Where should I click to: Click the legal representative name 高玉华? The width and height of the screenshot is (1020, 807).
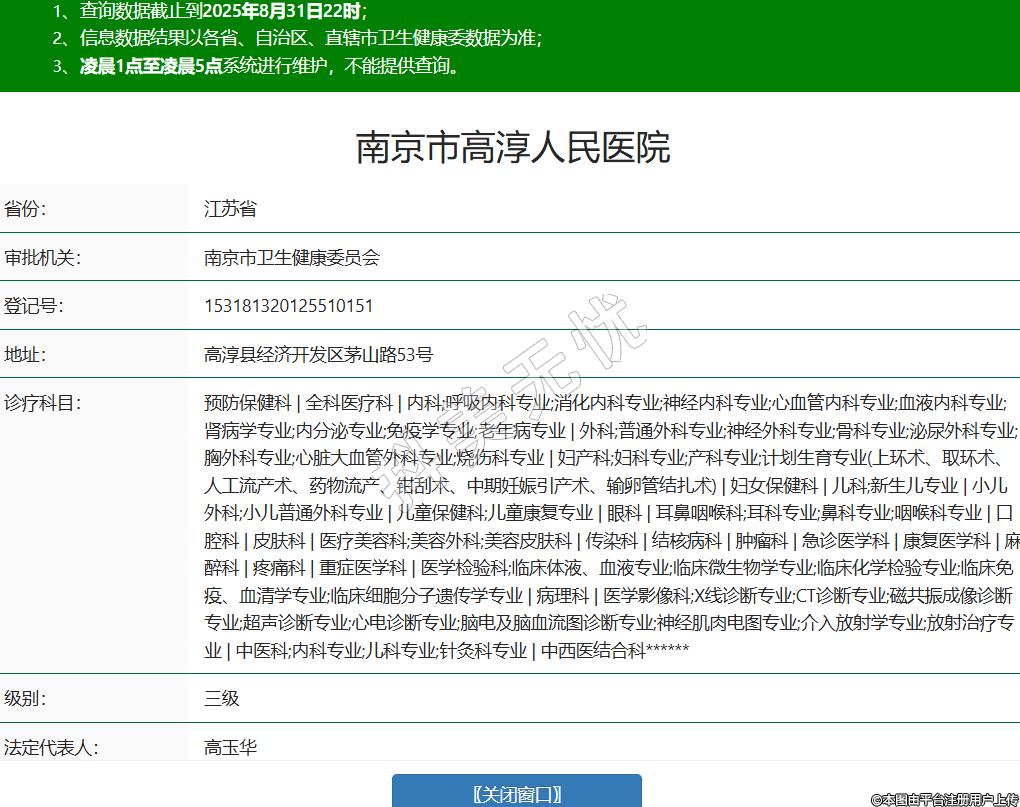[230, 747]
